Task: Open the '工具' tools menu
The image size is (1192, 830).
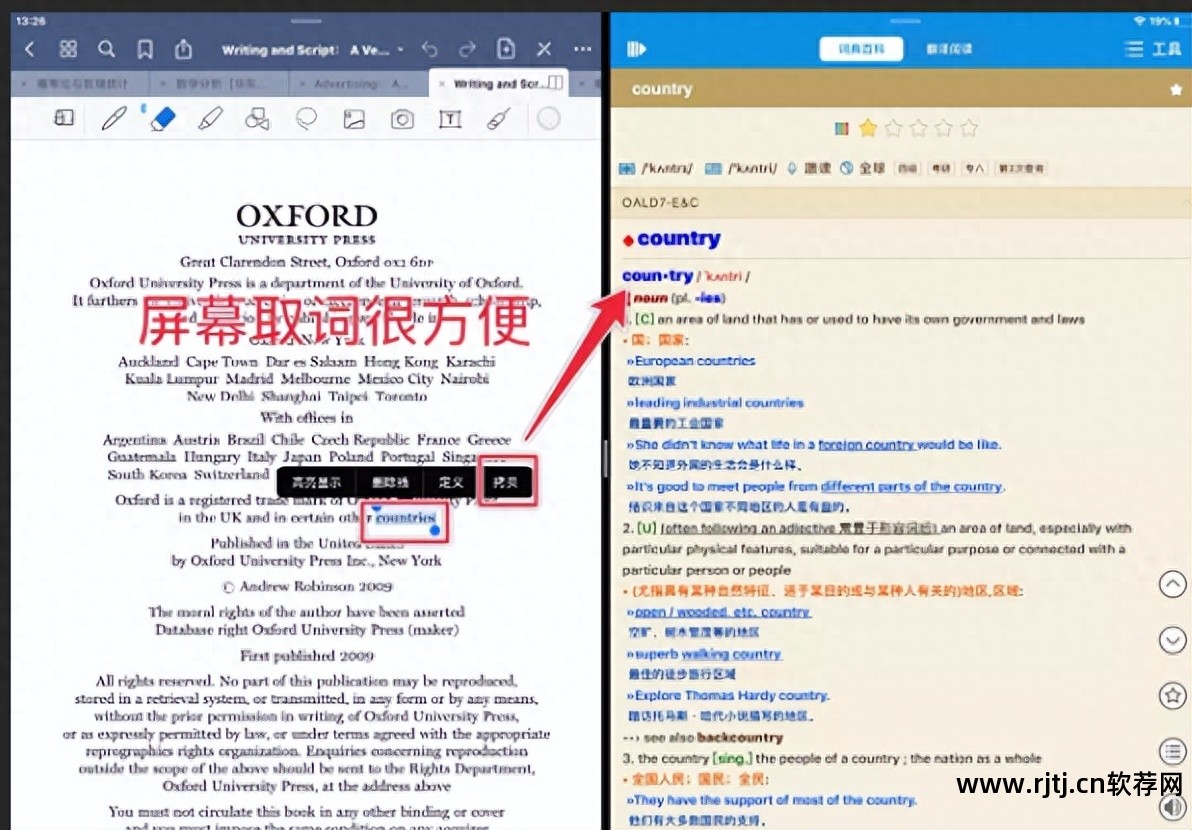Action: click(1153, 49)
